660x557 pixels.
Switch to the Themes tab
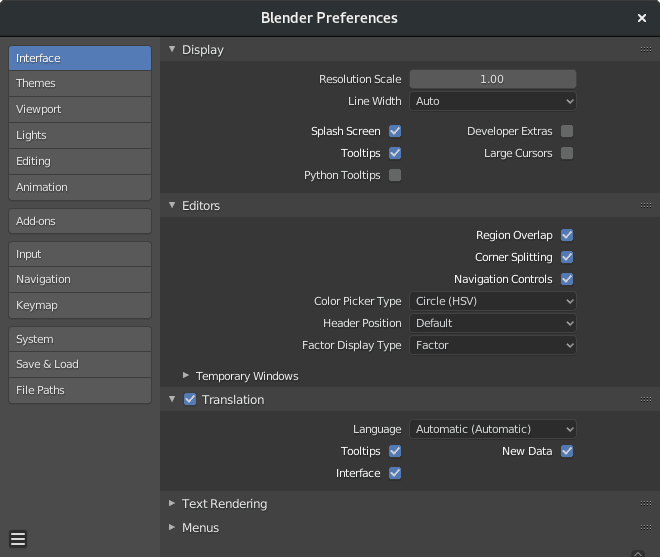coord(80,83)
